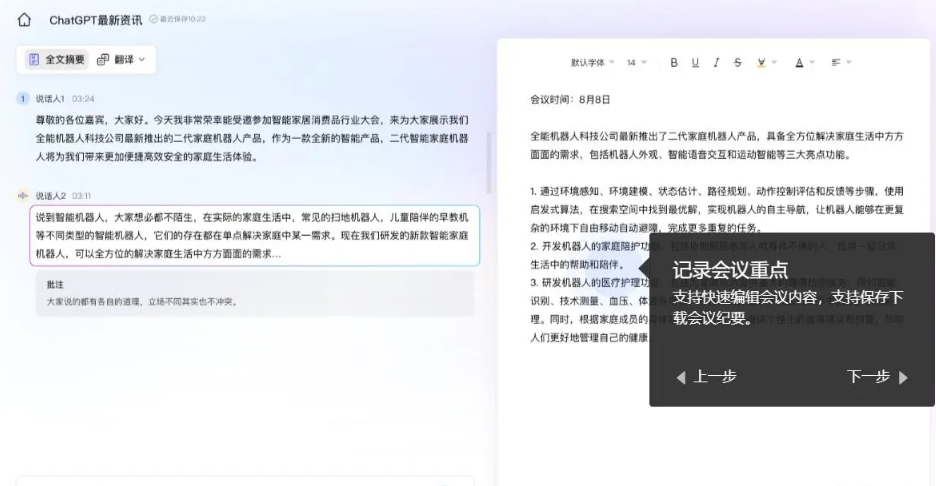Click the notes summary paragraph starting 全能机器人科技公司
Viewport: 936px width, 486px height.
[x=717, y=145]
